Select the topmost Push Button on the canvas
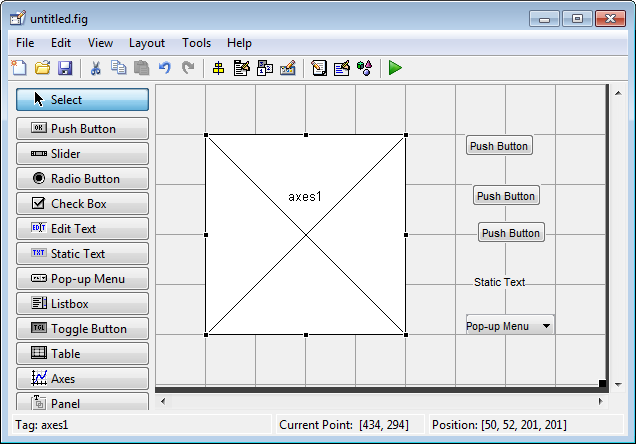The image size is (636, 444). click(499, 146)
